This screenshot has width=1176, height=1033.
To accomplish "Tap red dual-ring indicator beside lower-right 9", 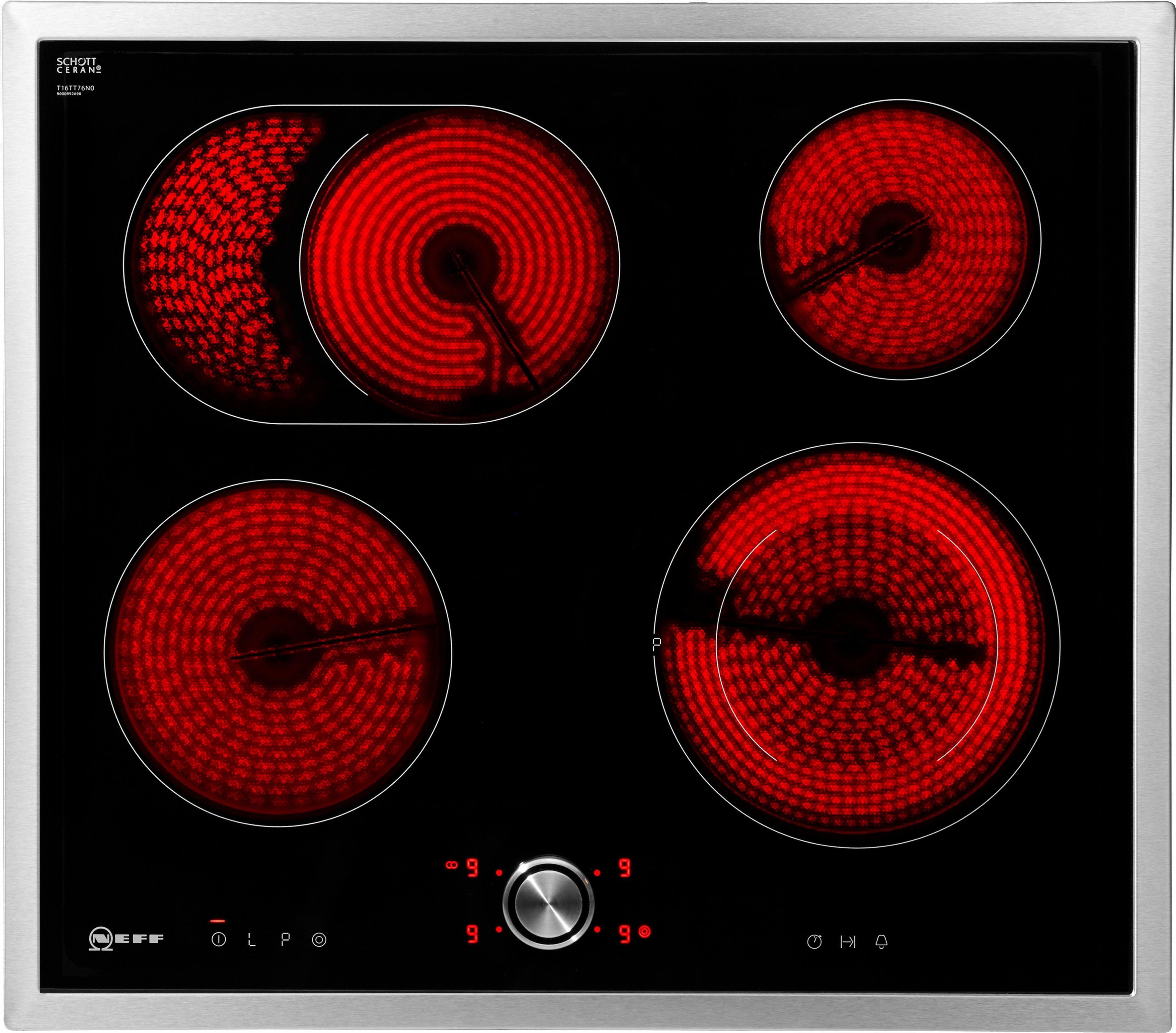I will coord(644,931).
